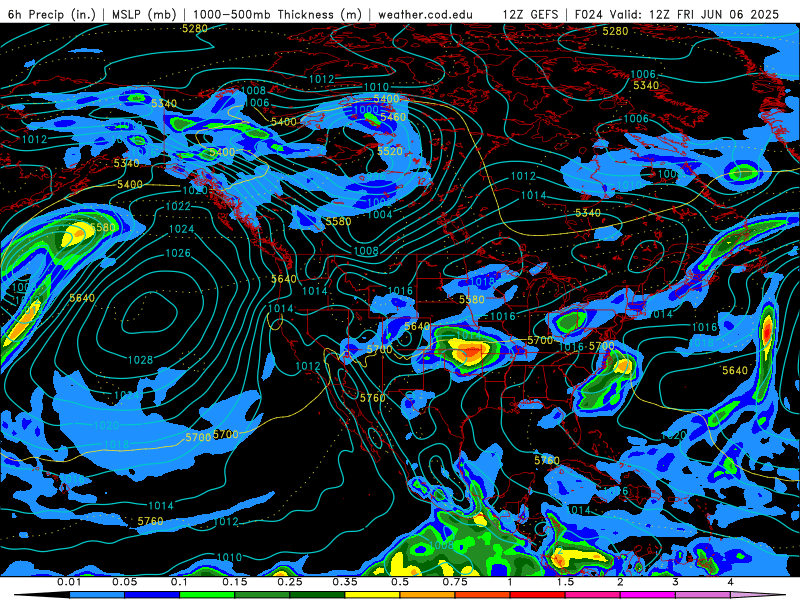Viewport: 800px width, 600px height.
Task: Click the 0.35 value on precip scale
Action: pos(345,582)
